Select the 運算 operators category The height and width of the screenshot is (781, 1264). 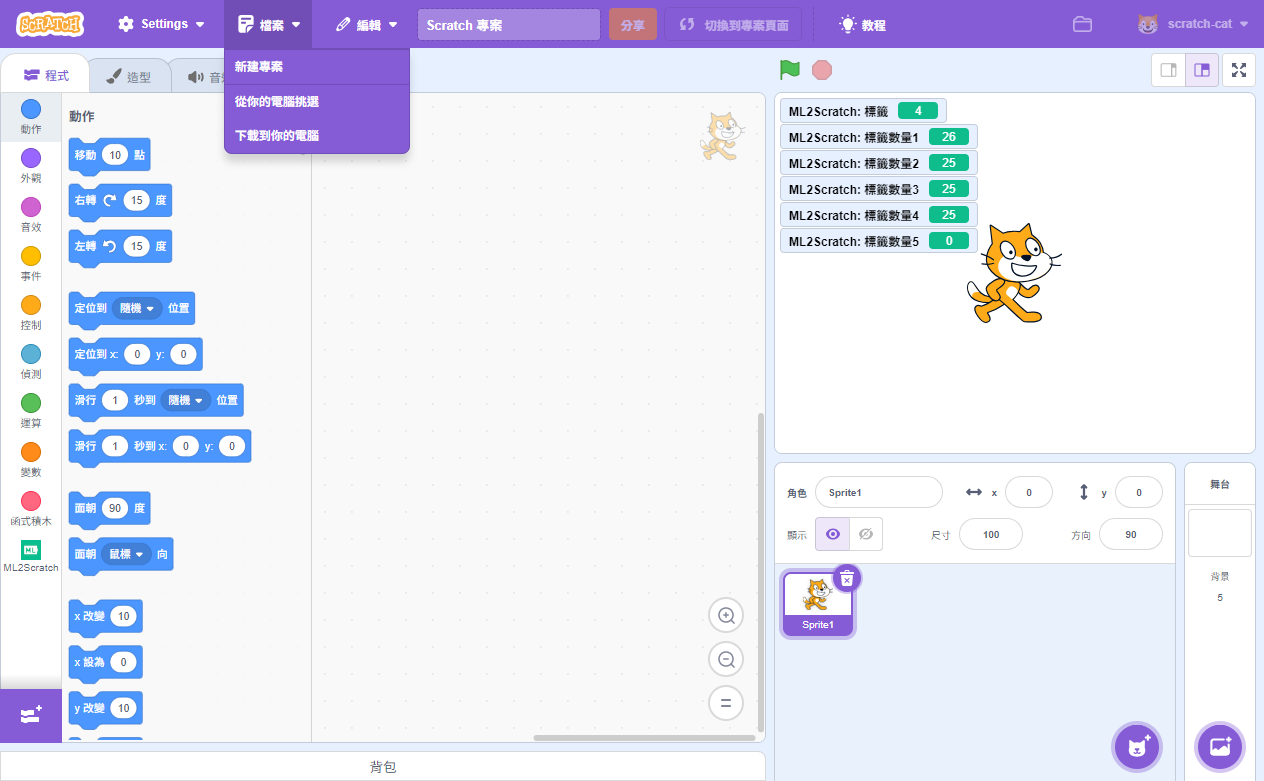click(31, 411)
